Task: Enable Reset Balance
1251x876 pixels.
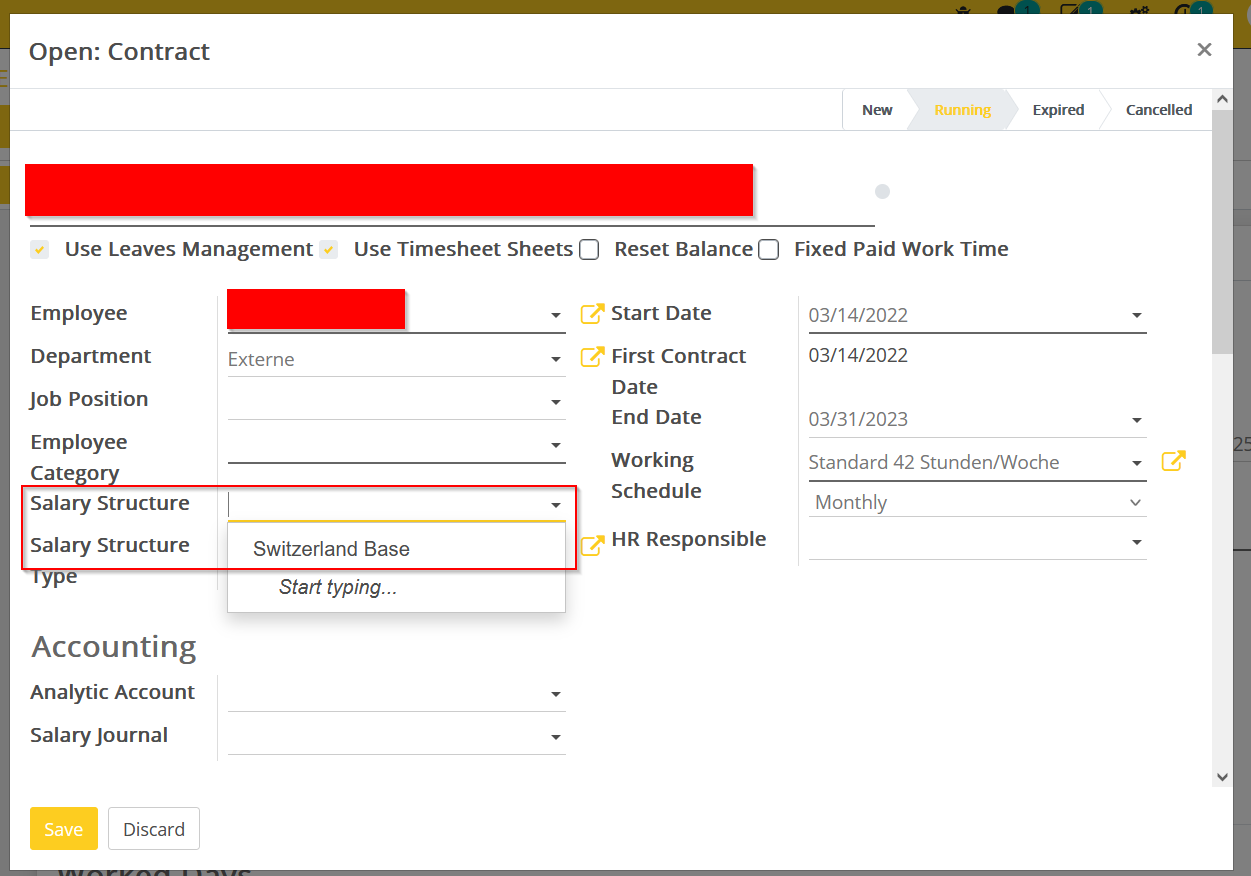Action: click(x=589, y=249)
